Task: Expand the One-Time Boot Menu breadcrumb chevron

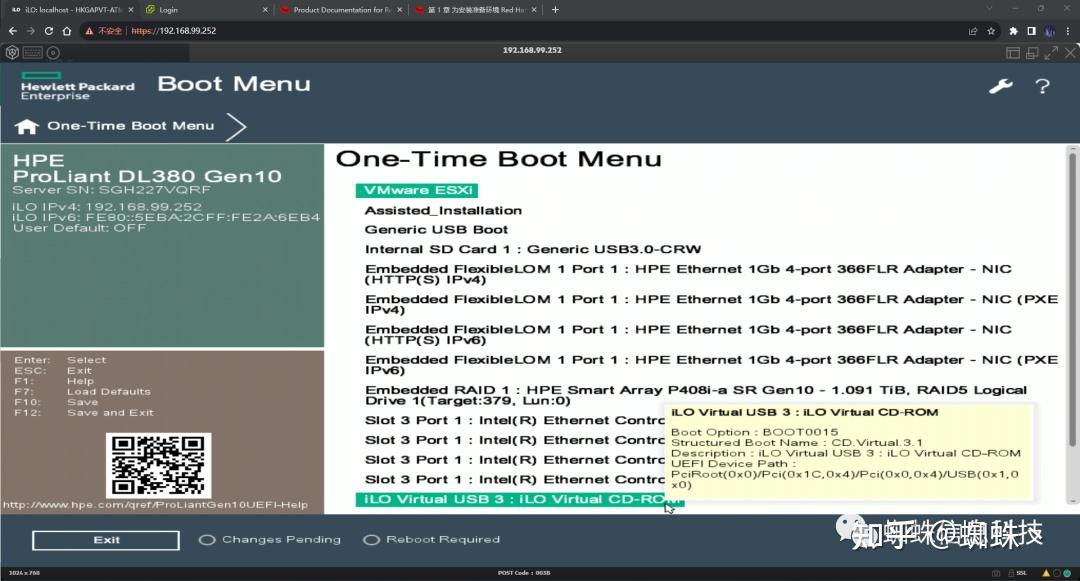Action: click(234, 126)
